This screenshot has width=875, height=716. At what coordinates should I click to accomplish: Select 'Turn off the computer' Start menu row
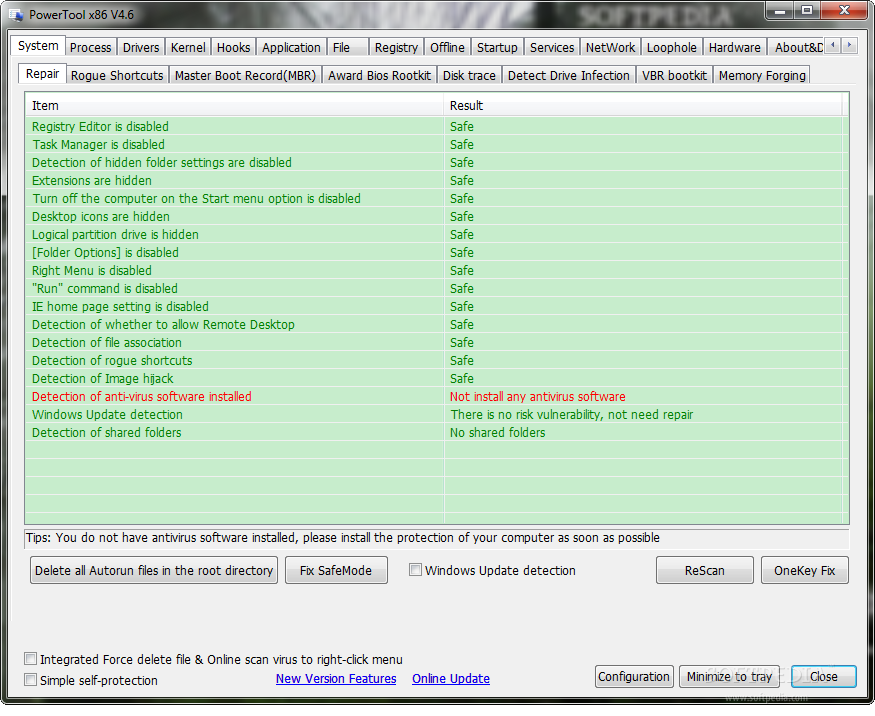pyautogui.click(x=434, y=199)
